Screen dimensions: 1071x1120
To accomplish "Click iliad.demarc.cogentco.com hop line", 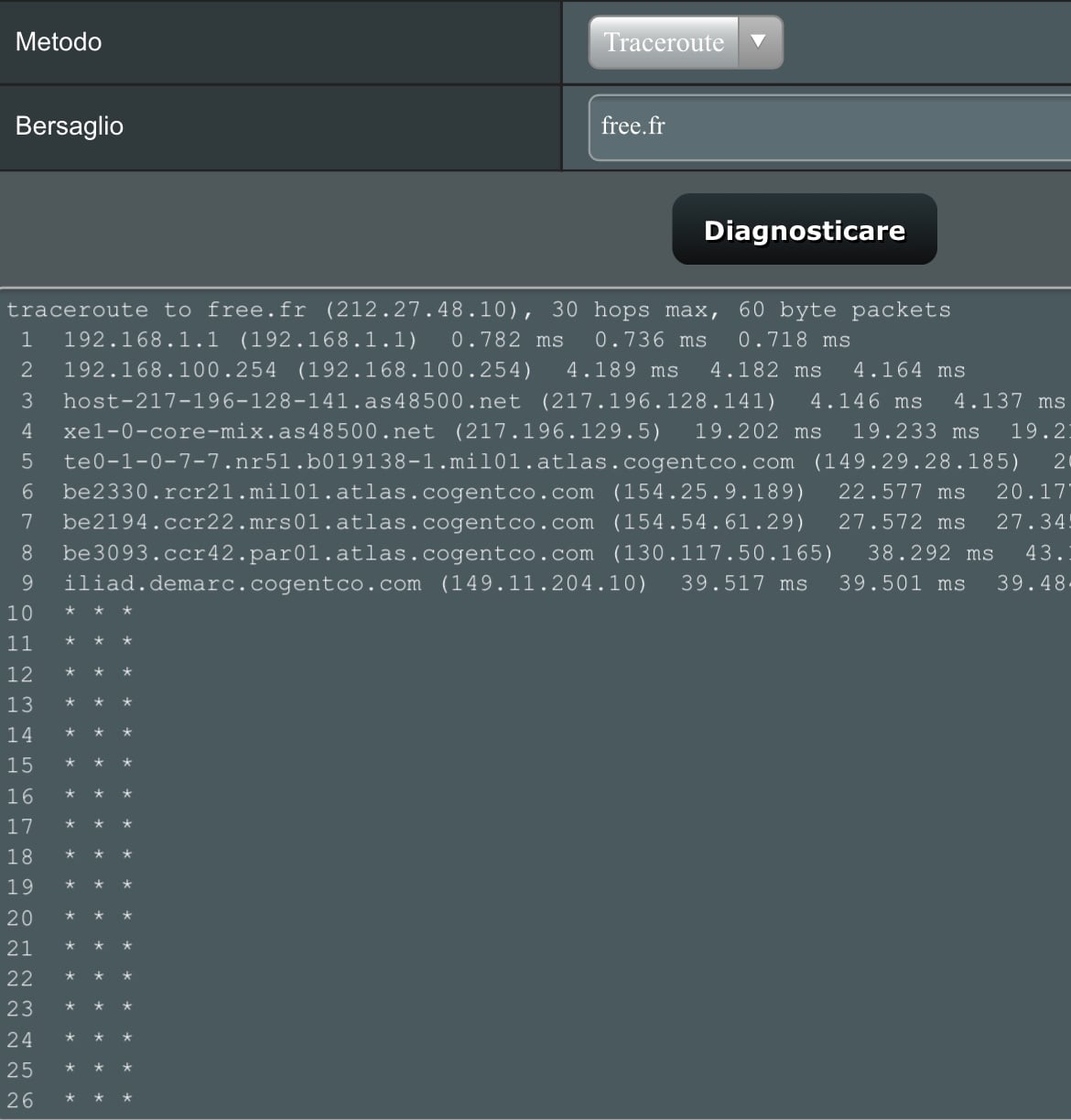I will pyautogui.click(x=545, y=583).
